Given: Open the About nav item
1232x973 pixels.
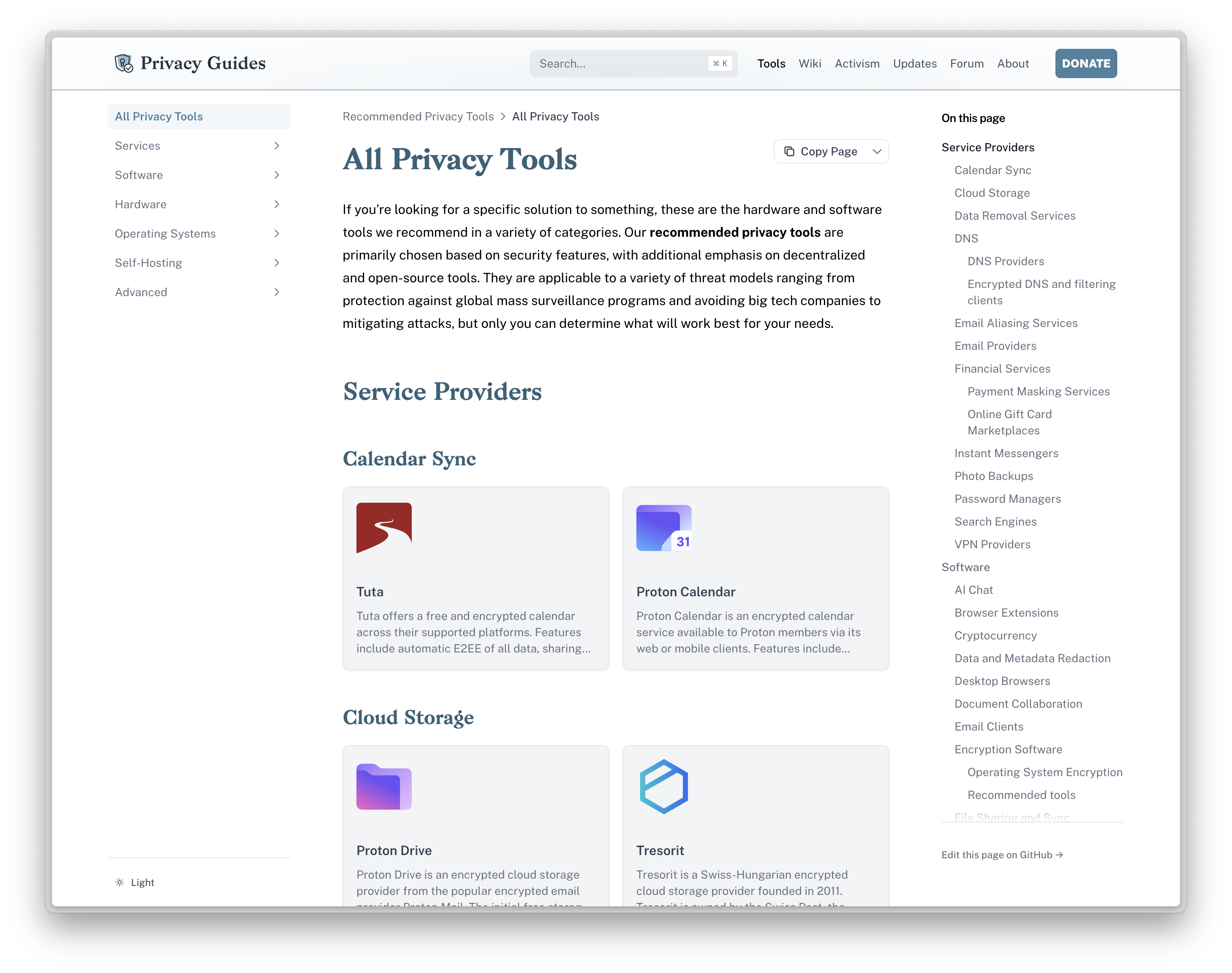Looking at the screenshot, I should [x=1013, y=64].
